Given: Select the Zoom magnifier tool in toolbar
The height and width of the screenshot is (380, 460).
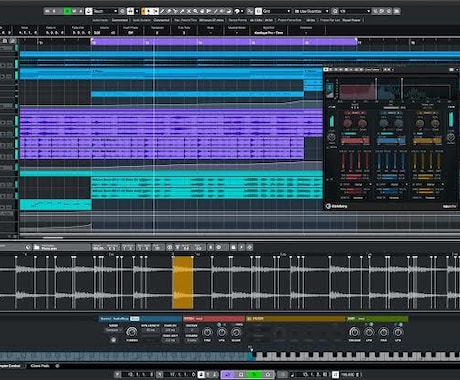Looking at the screenshot, I should point(196,11).
